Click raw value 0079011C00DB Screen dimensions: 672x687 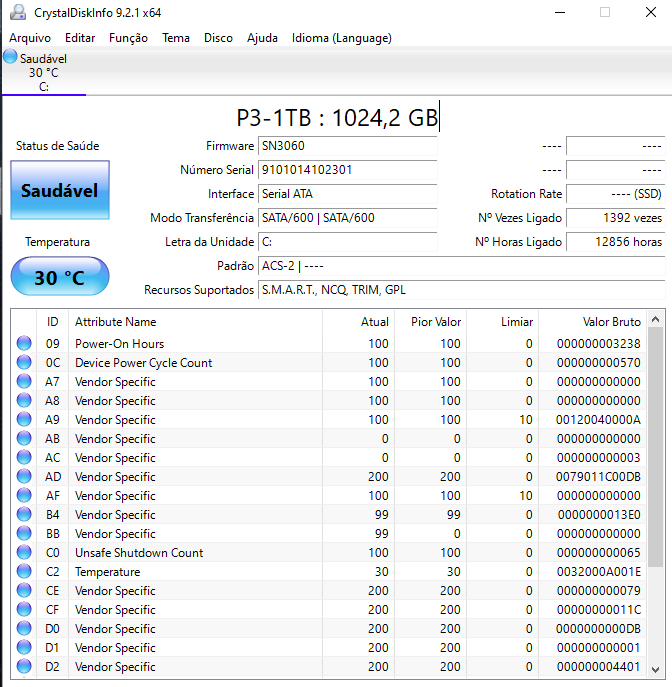[598, 477]
